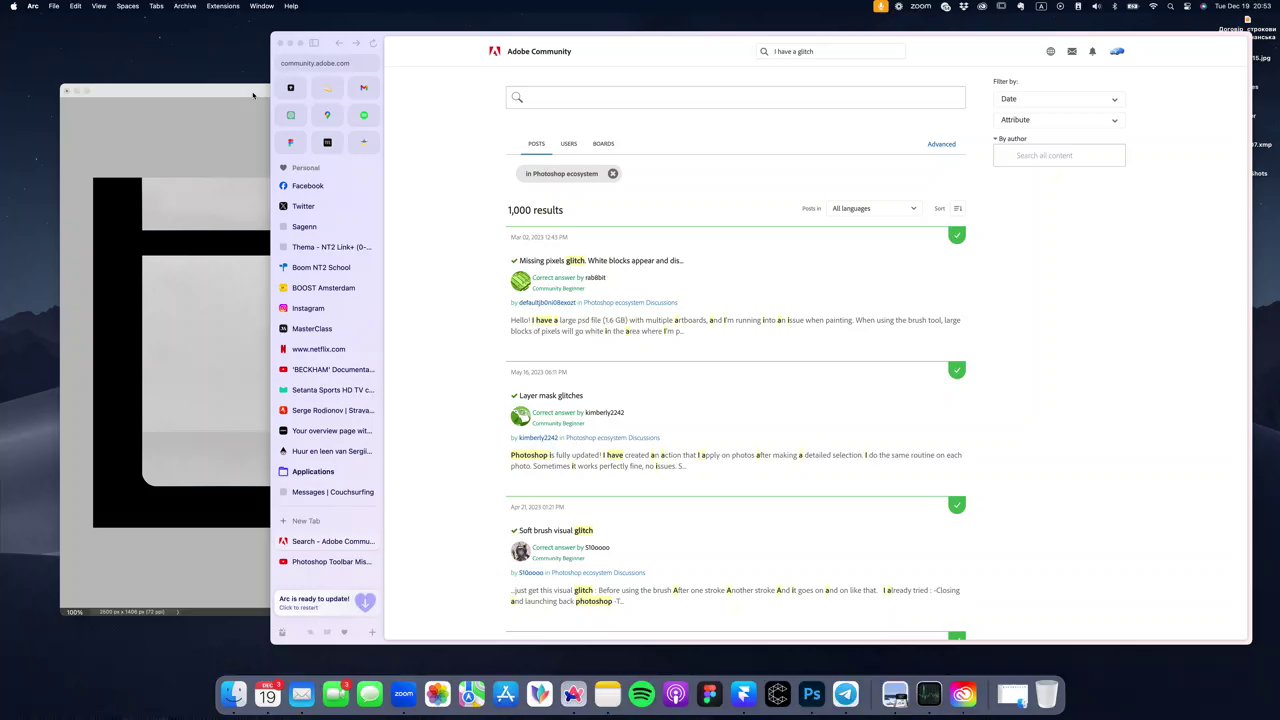This screenshot has width=1280, height=720.
Task: Open Telegram from the Dock
Action: click(845, 694)
